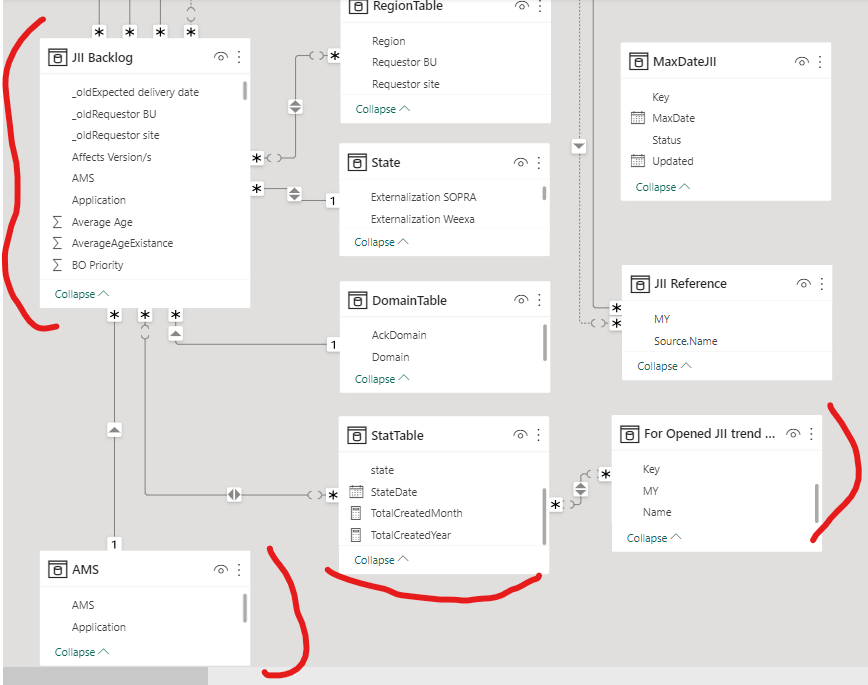Viewport: 868px width, 685px height.
Task: Toggle visibility eye on JII Reference table
Action: point(803,284)
